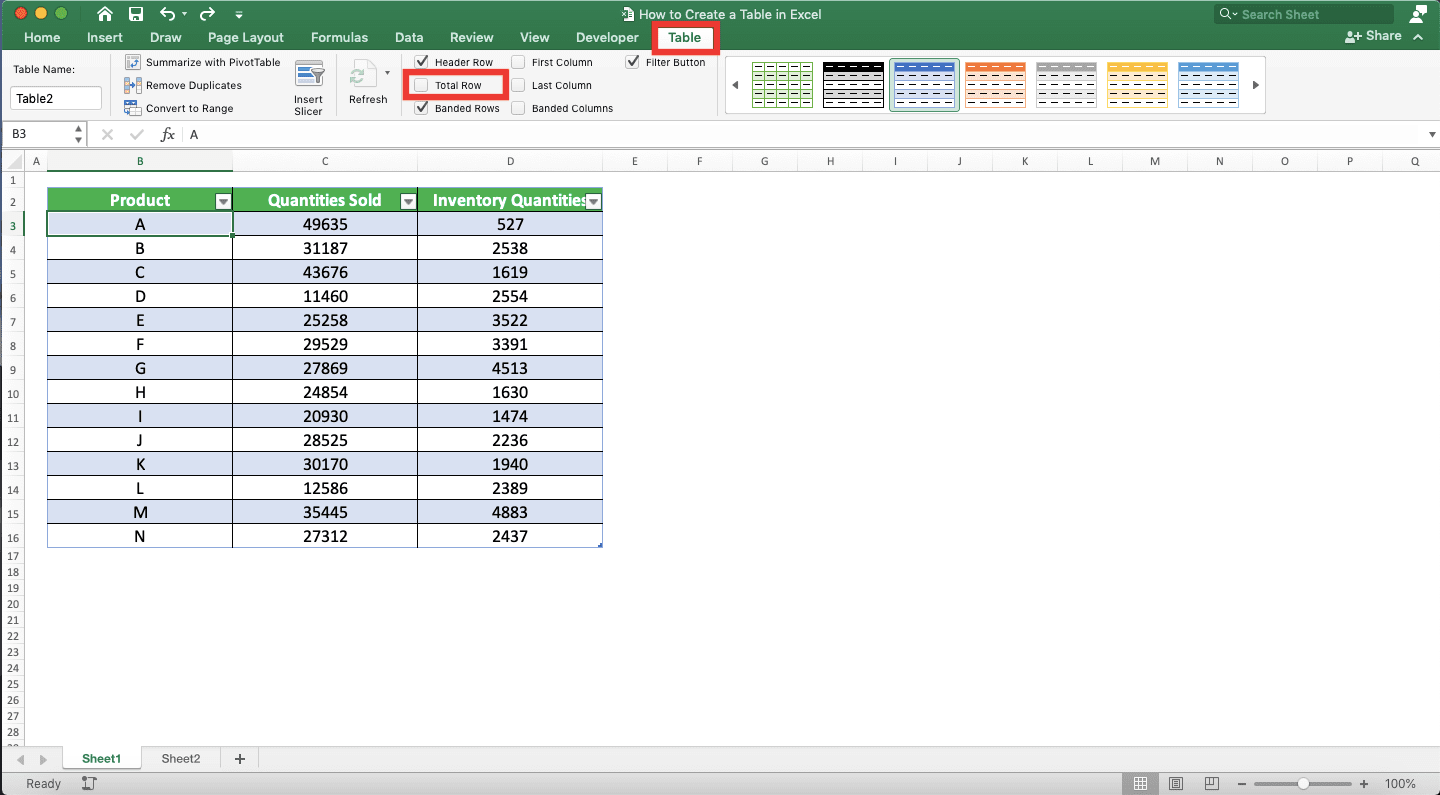The width and height of the screenshot is (1440, 795).
Task: Open the Name Box dropdown stepper
Action: [79, 134]
